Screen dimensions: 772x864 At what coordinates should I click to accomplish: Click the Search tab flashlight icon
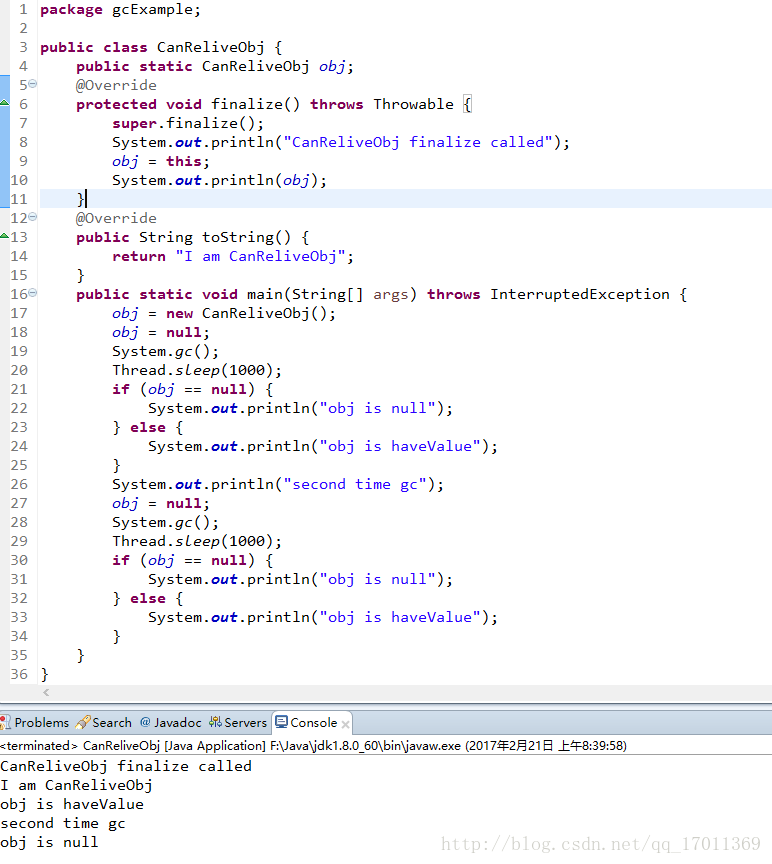pyautogui.click(x=83, y=722)
